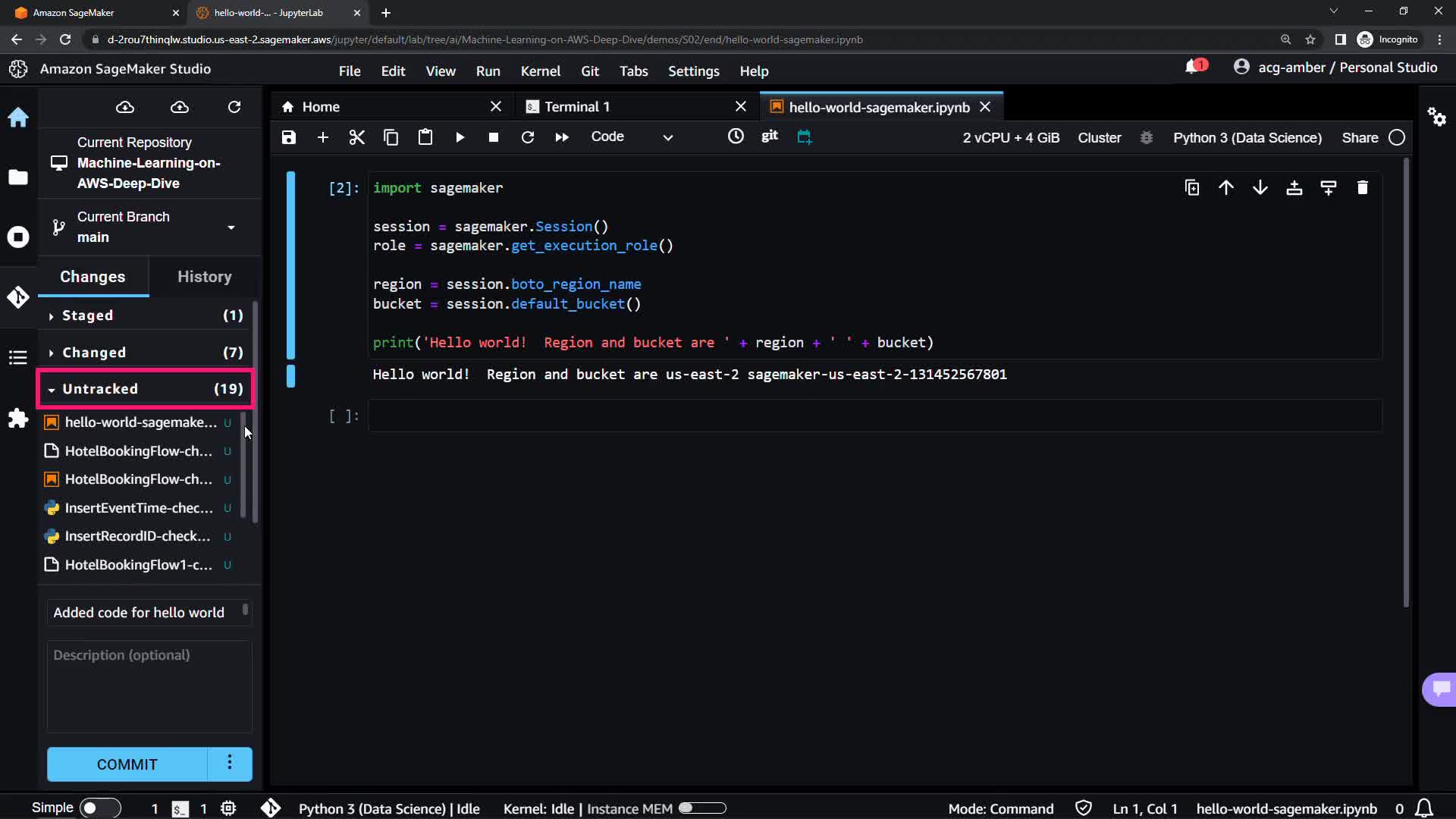Delete the cell using trash icon
1456x819 pixels.
pos(1362,188)
